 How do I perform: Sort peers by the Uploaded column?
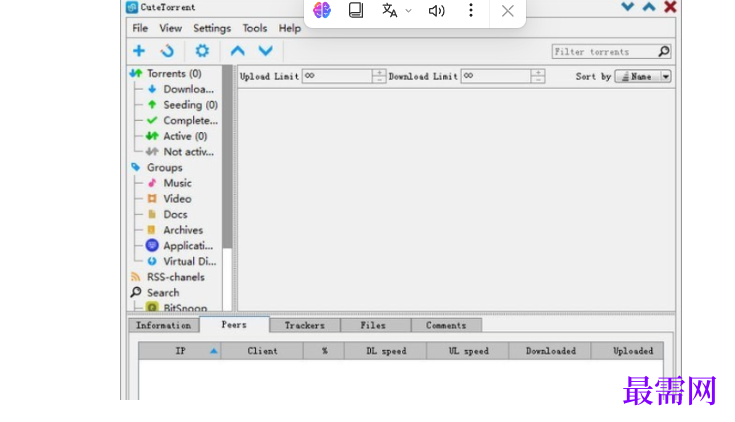[x=628, y=351]
